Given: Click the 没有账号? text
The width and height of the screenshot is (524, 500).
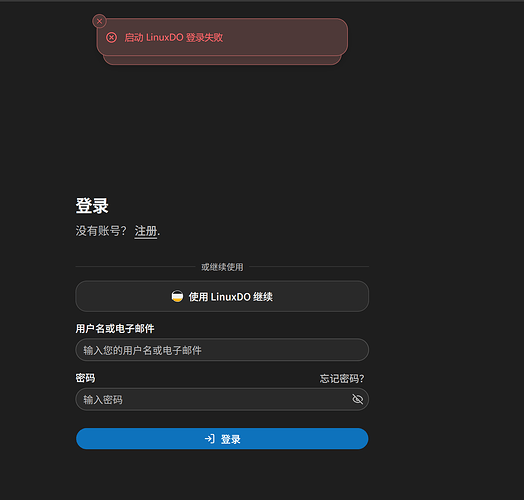Looking at the screenshot, I should [101, 231].
